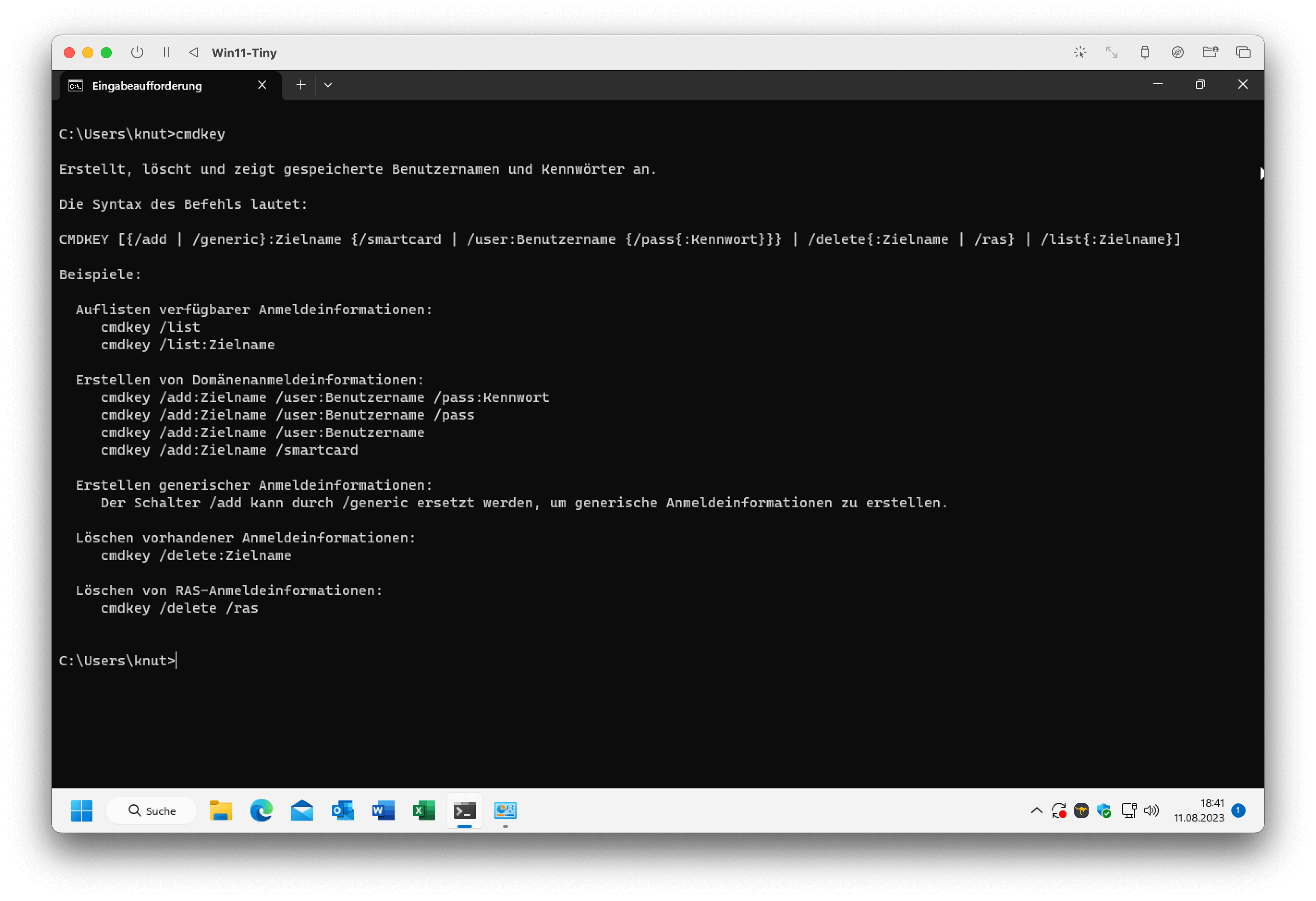Viewport: 1316px width, 901px height.
Task: Click the 'Beispiele:' heading text
Action: tap(100, 274)
